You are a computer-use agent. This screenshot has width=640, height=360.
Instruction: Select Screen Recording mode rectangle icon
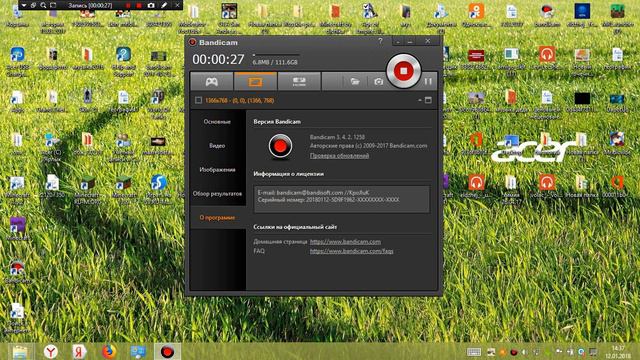point(256,82)
